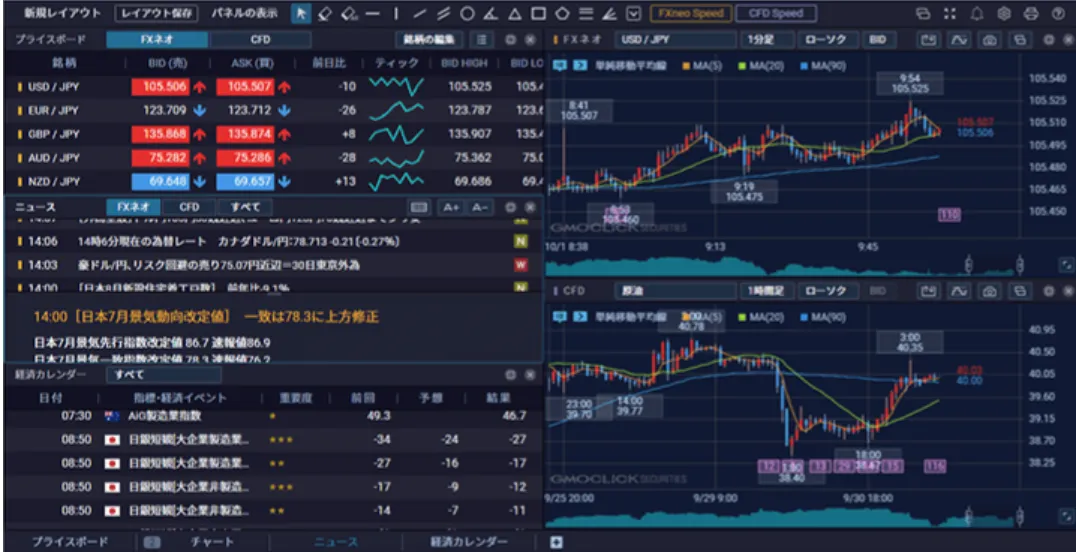Open the printer icon in top bar

[x=1030, y=14]
